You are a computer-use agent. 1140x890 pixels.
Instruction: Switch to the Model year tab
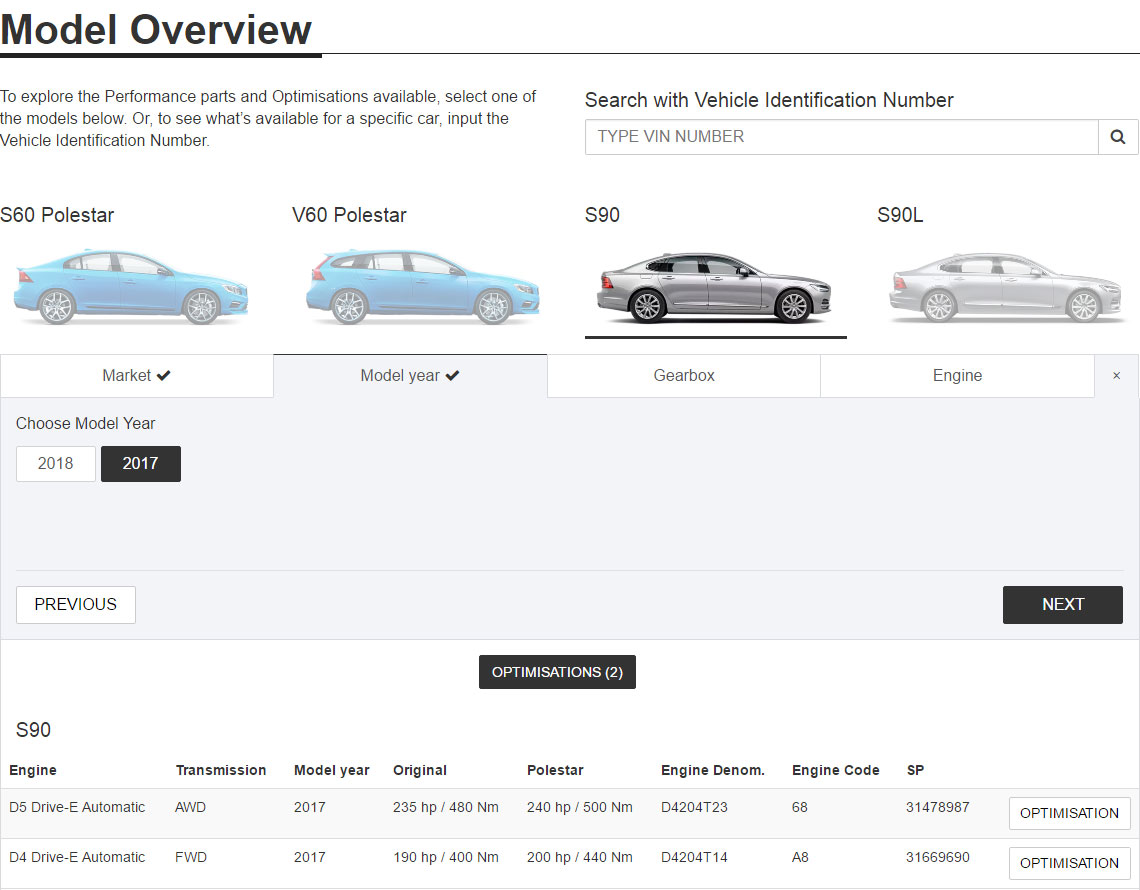(x=410, y=376)
